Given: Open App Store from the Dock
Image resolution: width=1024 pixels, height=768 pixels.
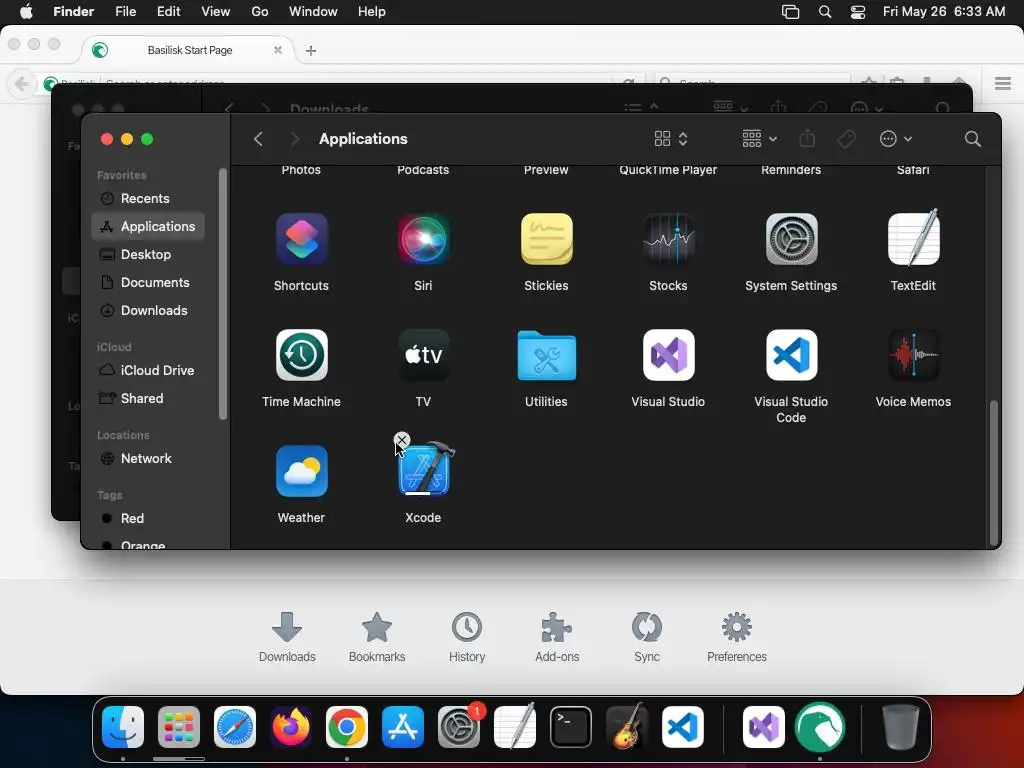Looking at the screenshot, I should (x=402, y=727).
